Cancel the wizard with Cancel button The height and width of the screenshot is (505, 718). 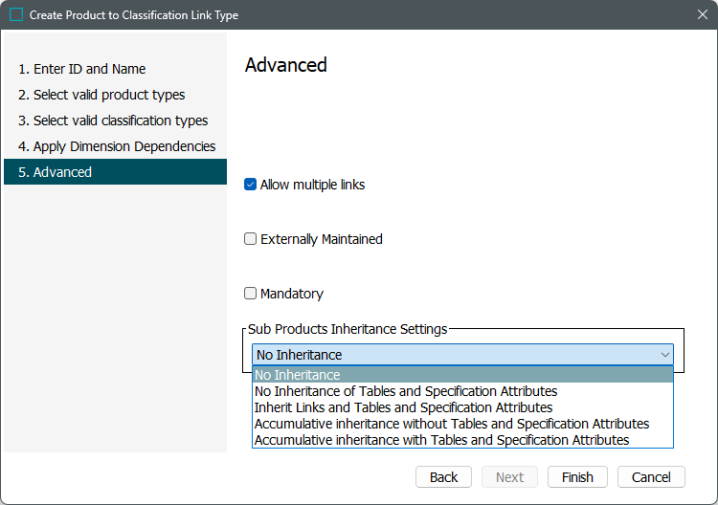point(651,477)
